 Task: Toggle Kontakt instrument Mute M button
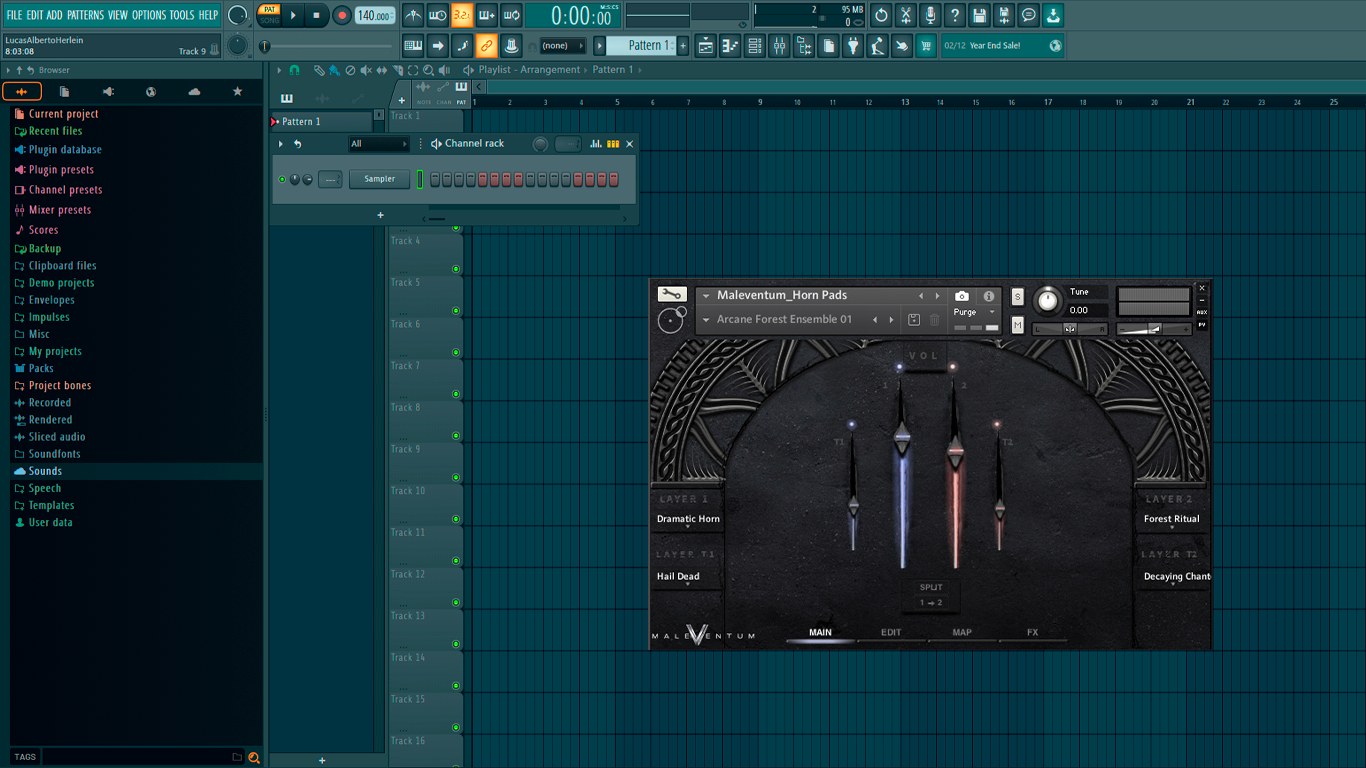1017,325
